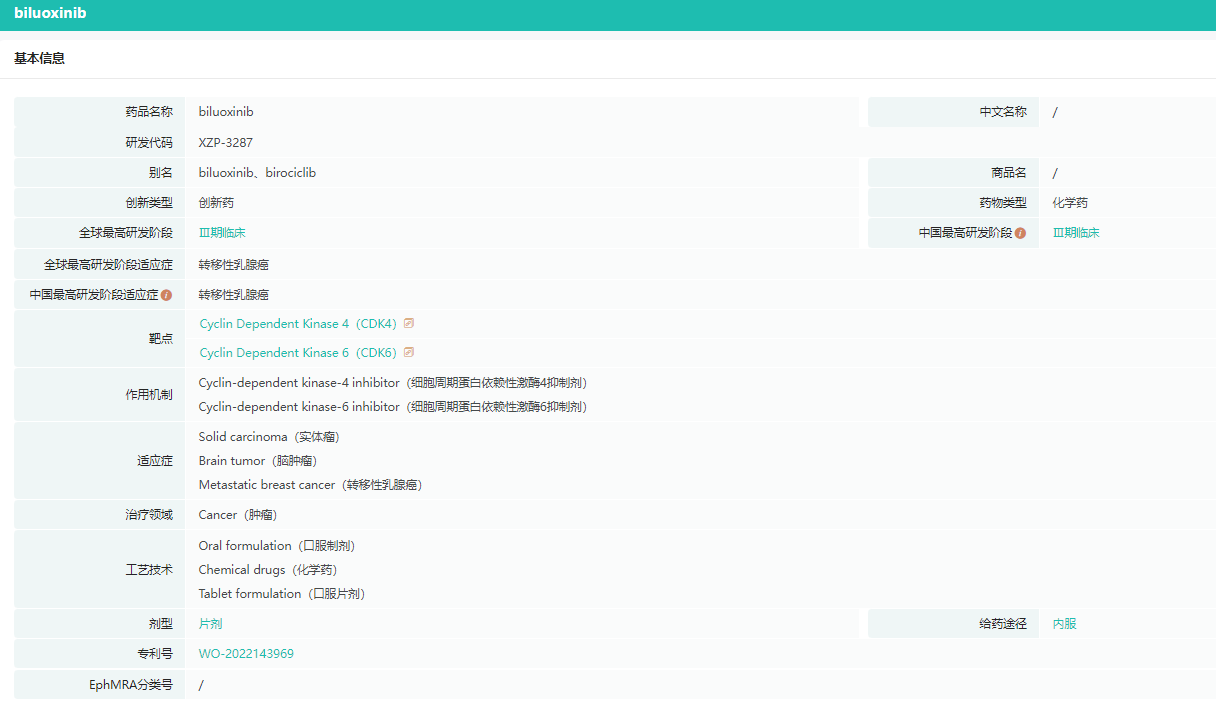Click Tablet formulation (口服片剂) entry

pyautogui.click(x=282, y=594)
